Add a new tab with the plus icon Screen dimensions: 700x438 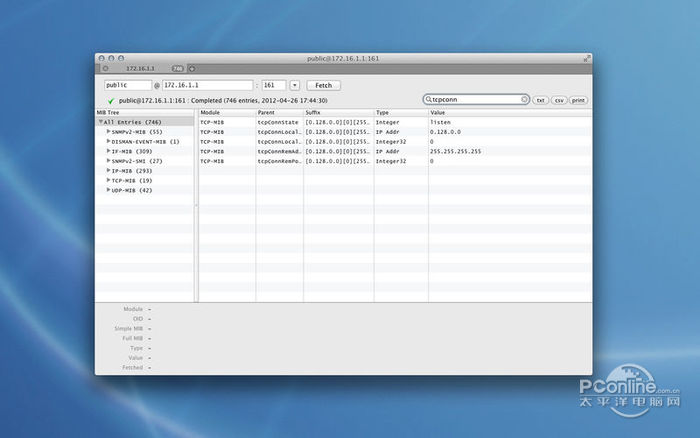tap(192, 68)
